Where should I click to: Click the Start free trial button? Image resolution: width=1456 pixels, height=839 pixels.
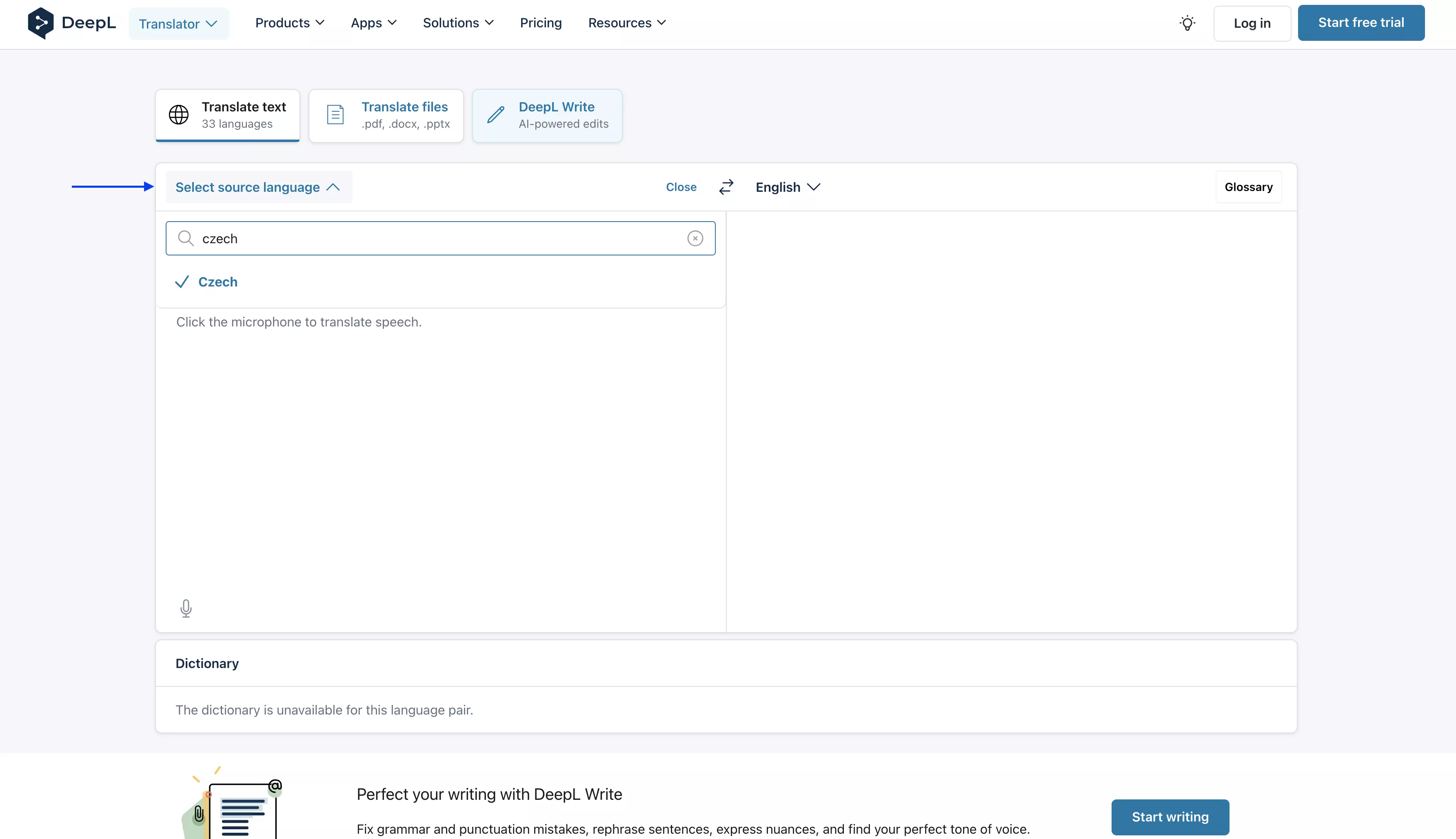1361,22
